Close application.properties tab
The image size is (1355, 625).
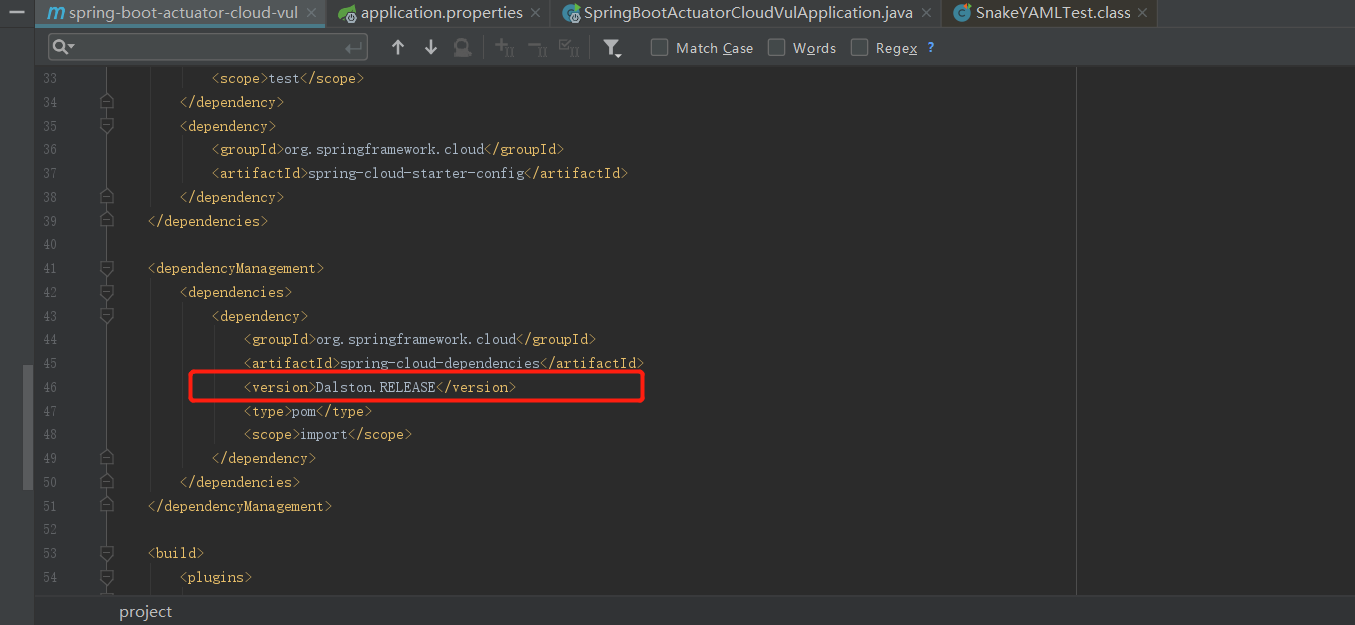click(536, 14)
